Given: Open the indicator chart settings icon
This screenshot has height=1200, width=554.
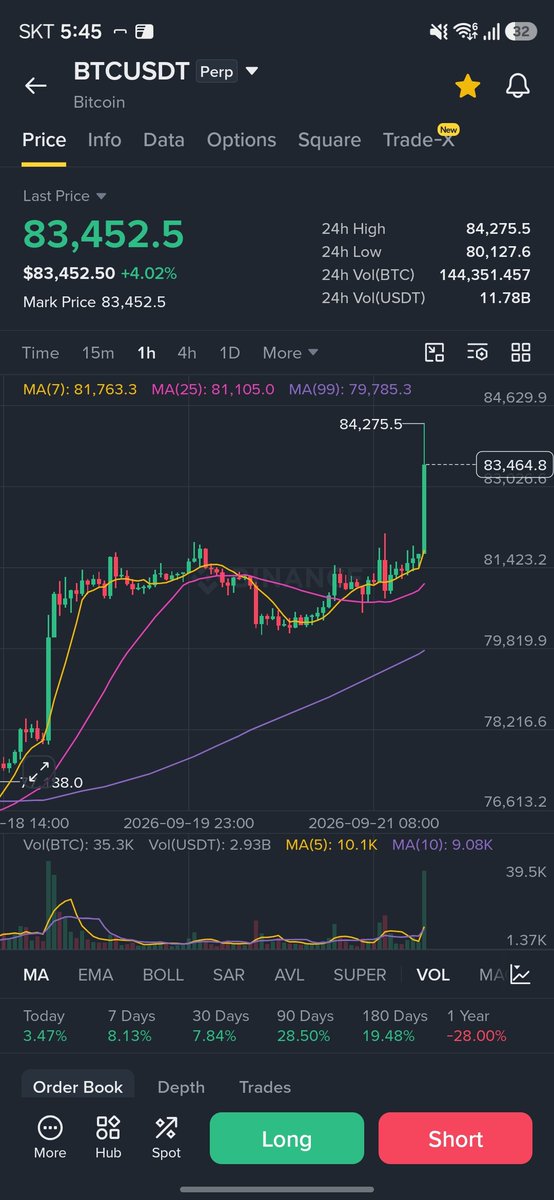Looking at the screenshot, I should (520, 974).
